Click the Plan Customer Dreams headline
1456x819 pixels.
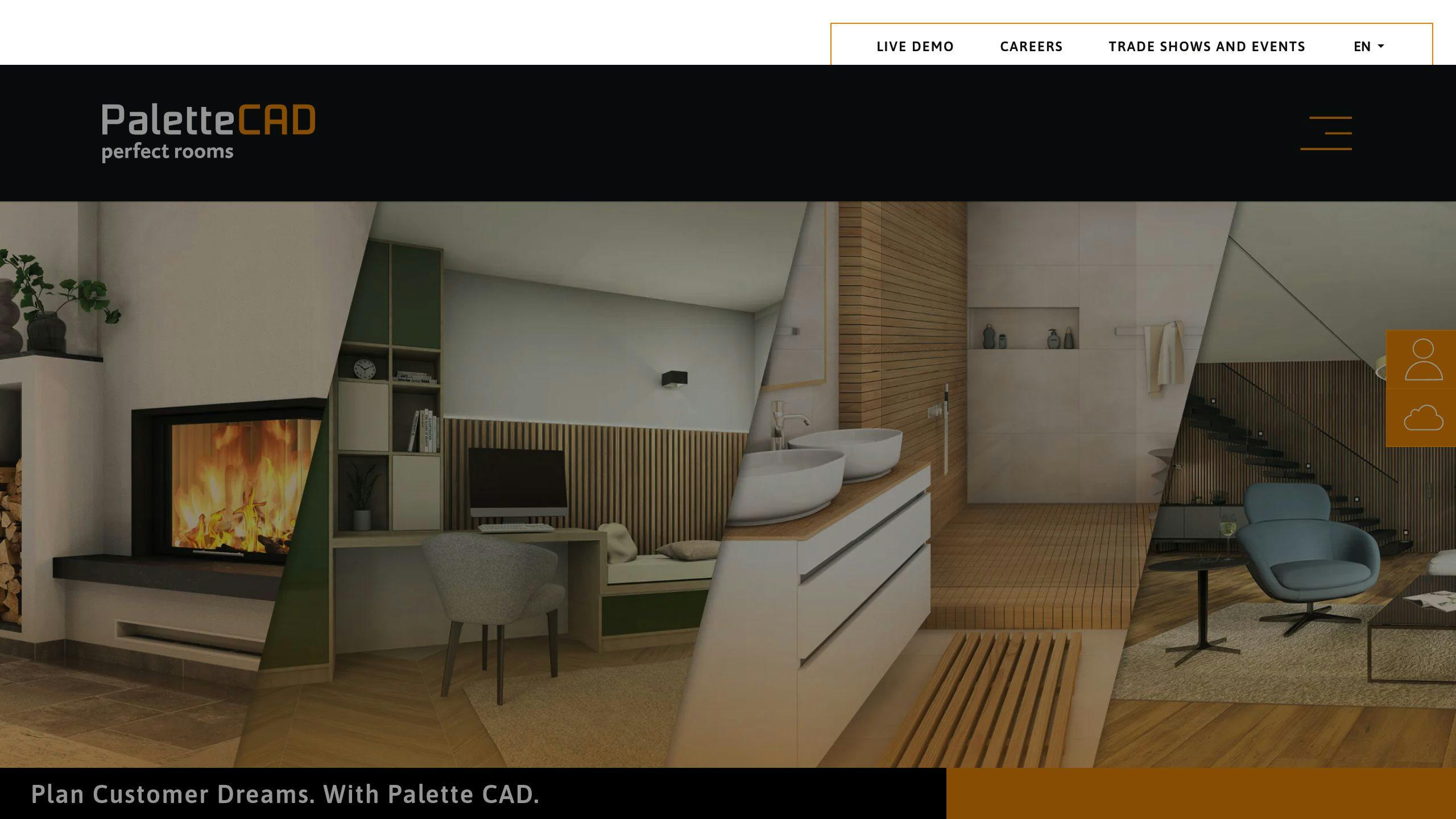point(285,794)
